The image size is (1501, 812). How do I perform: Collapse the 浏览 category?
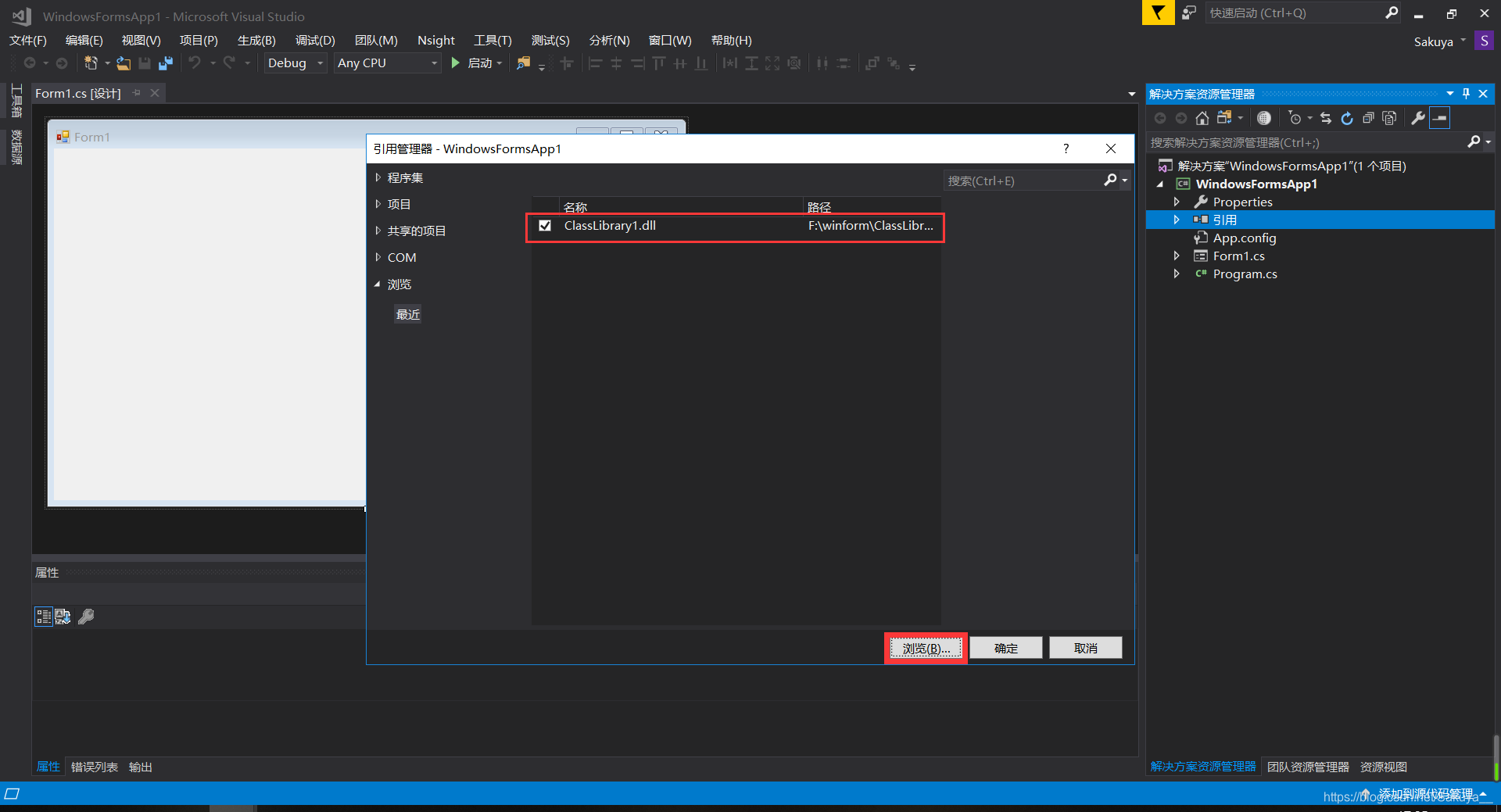[378, 284]
